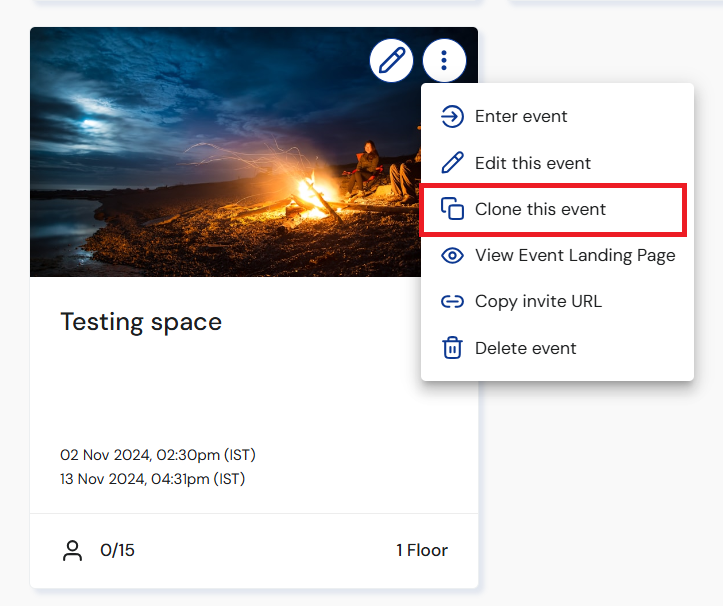
Task: Click the 0/15 attendee count
Action: pyautogui.click(x=117, y=550)
